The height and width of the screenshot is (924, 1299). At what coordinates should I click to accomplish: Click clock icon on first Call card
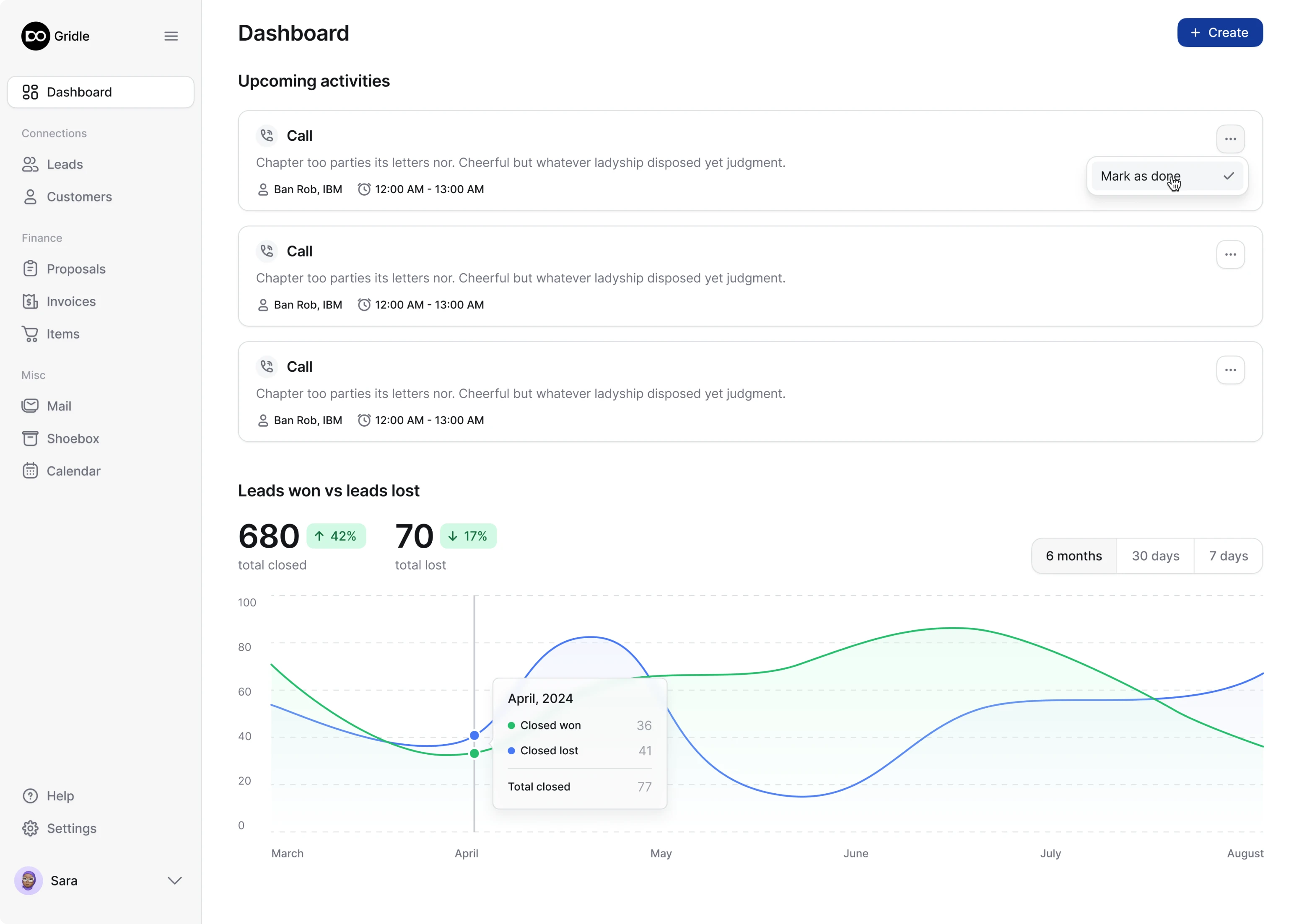tap(363, 189)
